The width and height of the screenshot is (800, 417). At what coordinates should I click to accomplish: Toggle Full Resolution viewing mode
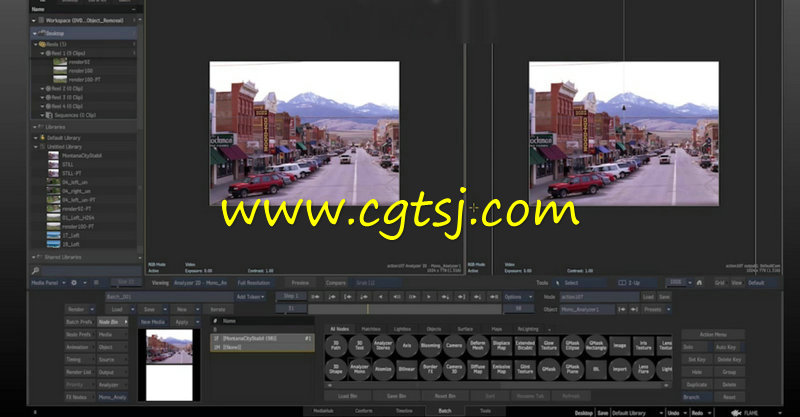pyautogui.click(x=254, y=283)
